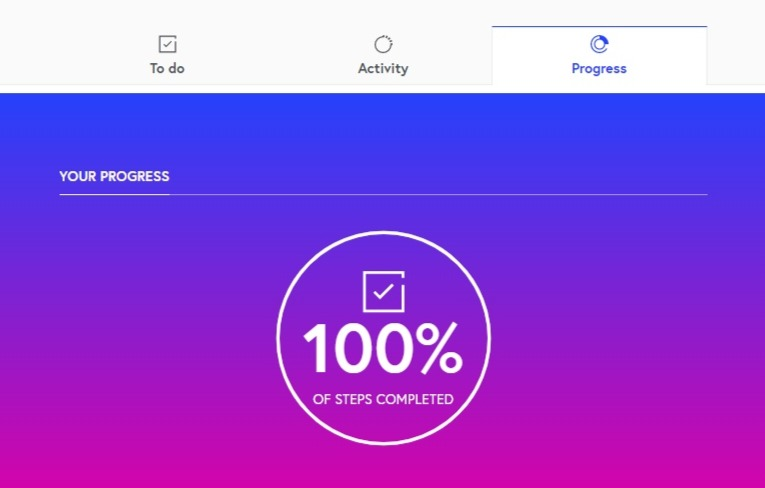The image size is (765, 488).
Task: Click the word COMPLETED in the circle
Action: pyautogui.click(x=415, y=399)
